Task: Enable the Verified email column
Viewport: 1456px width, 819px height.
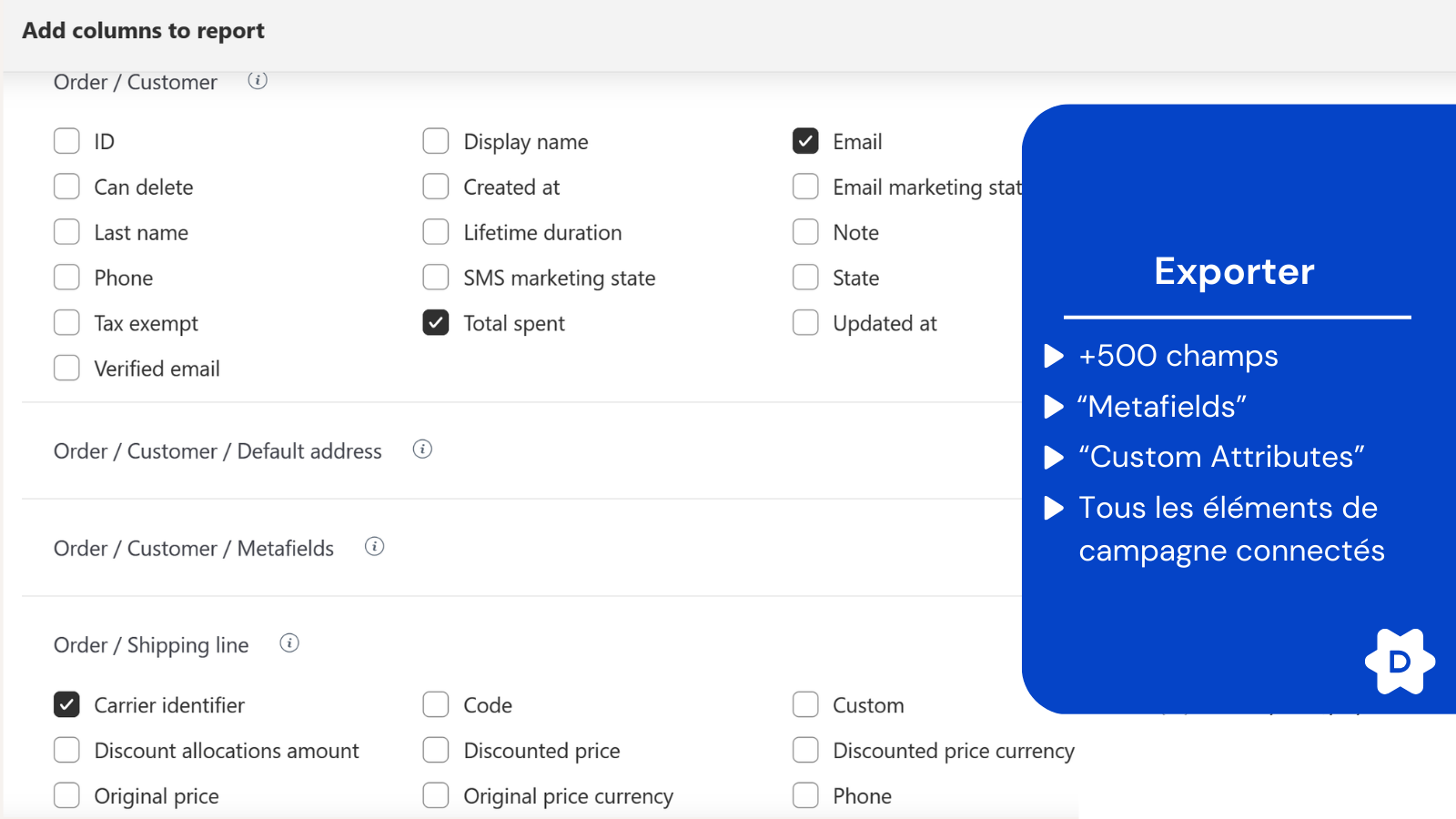Action: (66, 369)
